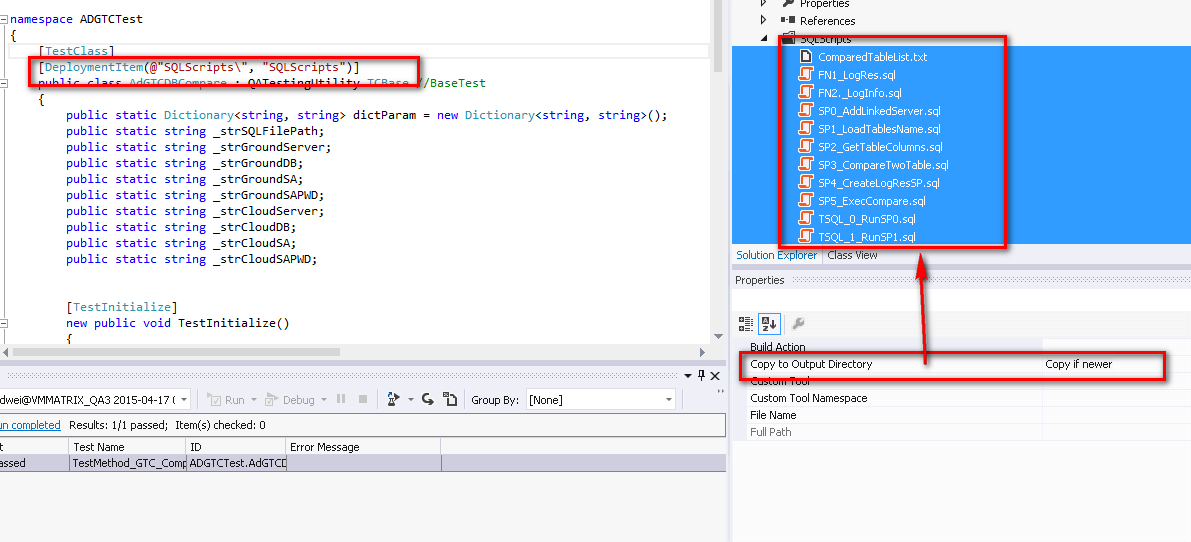1191x542 pixels.
Task: Select SP1_LoadTablesName.sql file
Action: (879, 129)
